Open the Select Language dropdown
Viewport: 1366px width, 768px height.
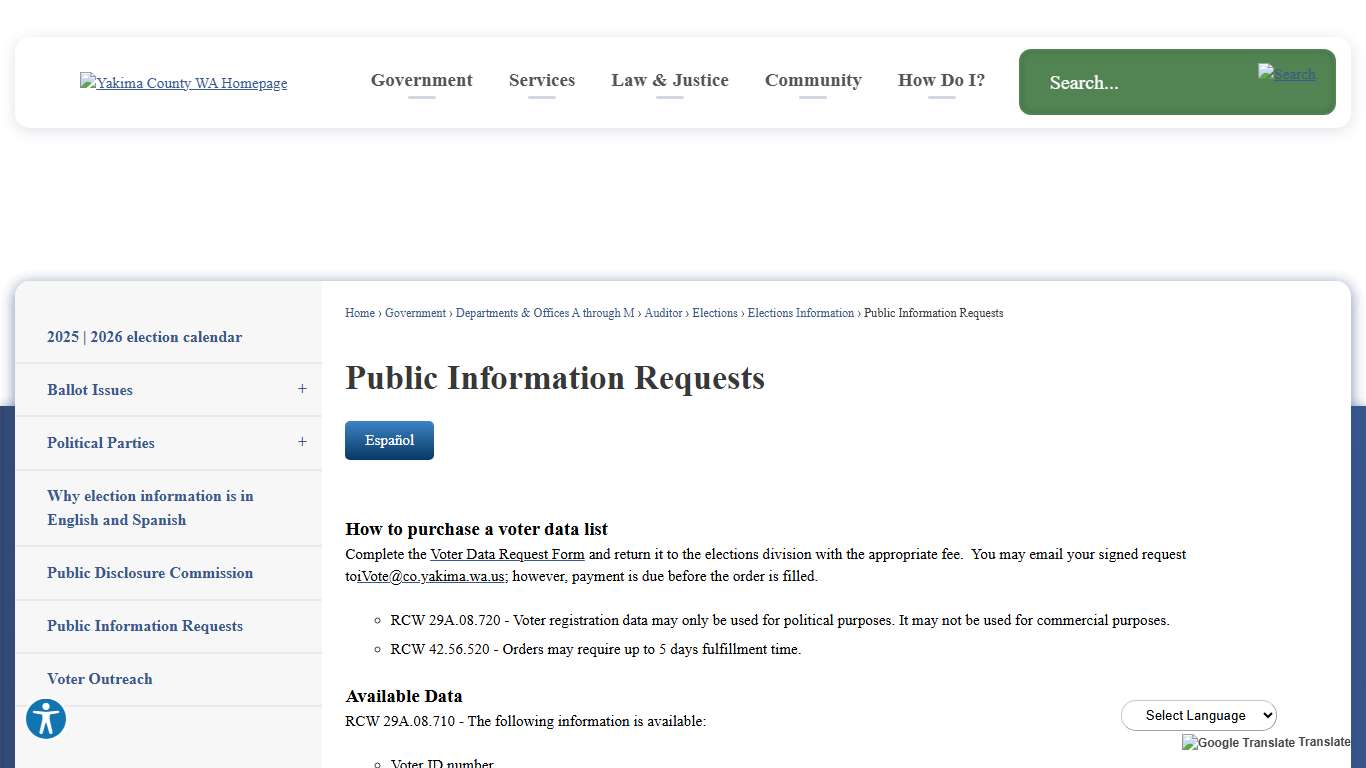(x=1198, y=715)
